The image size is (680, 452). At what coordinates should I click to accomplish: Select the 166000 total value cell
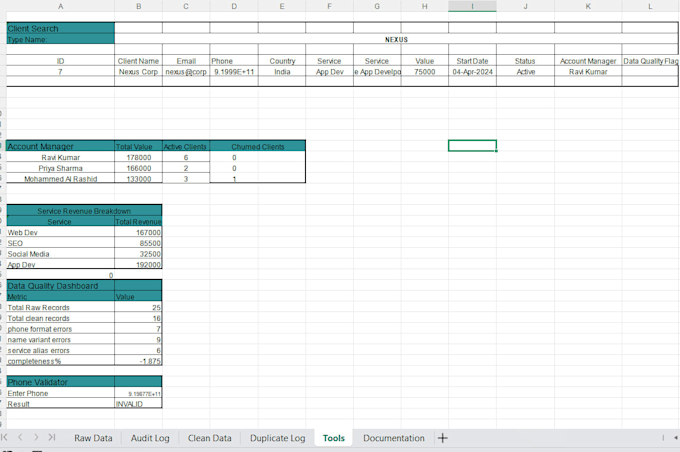point(138,168)
